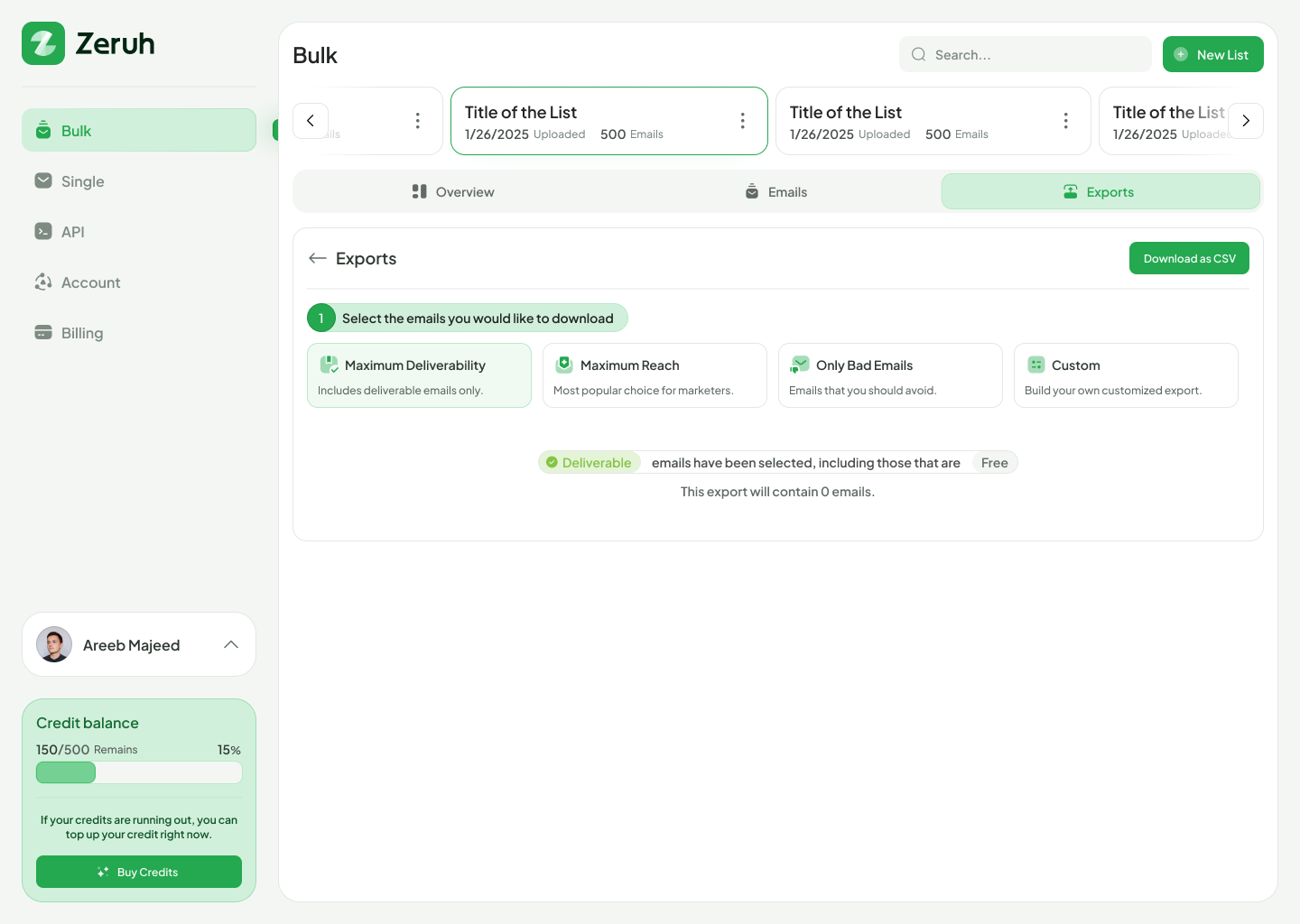Click the sparkle icon on Buy Credits
The image size is (1300, 924).
tap(103, 872)
